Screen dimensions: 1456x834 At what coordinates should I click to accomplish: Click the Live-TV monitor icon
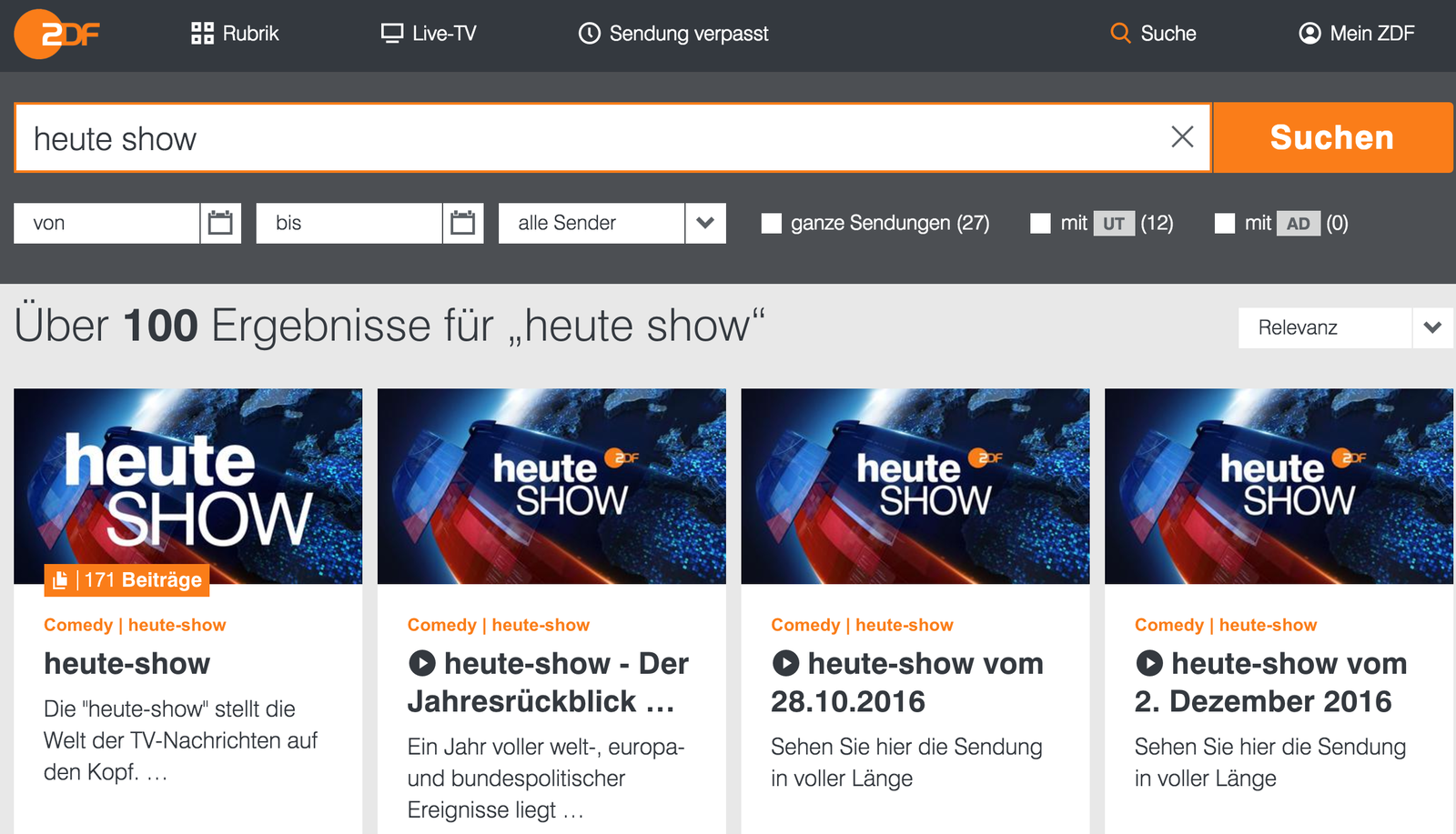(x=392, y=34)
